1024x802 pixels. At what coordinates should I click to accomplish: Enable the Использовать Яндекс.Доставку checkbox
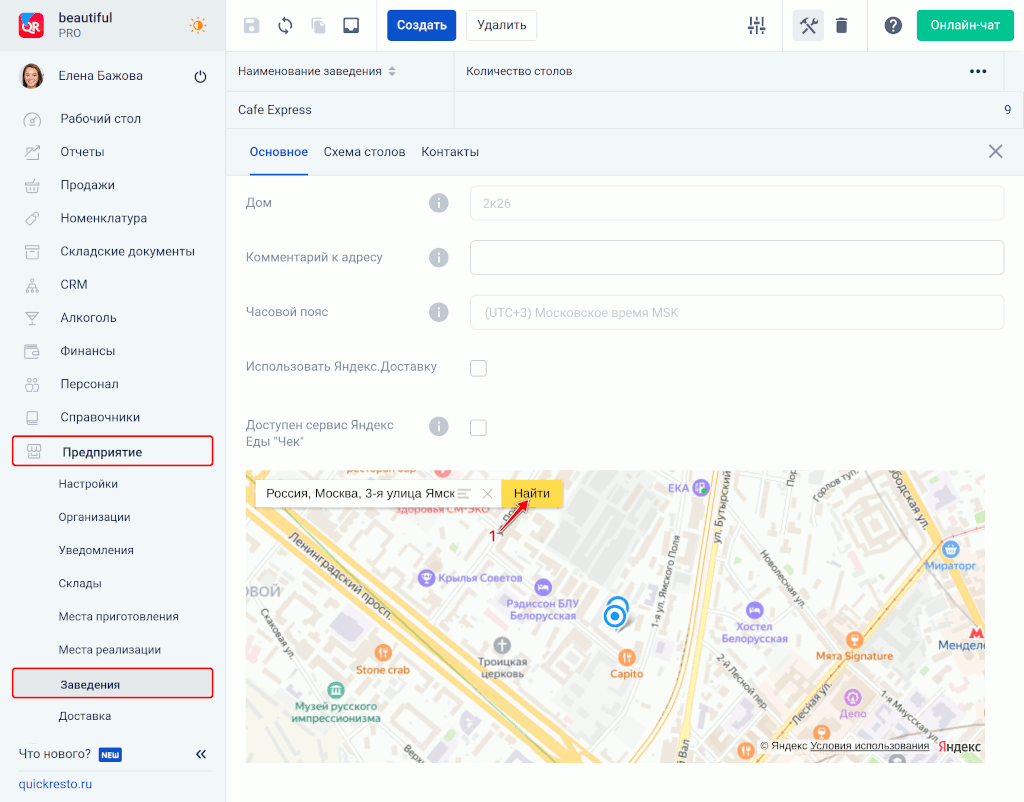[x=478, y=368]
